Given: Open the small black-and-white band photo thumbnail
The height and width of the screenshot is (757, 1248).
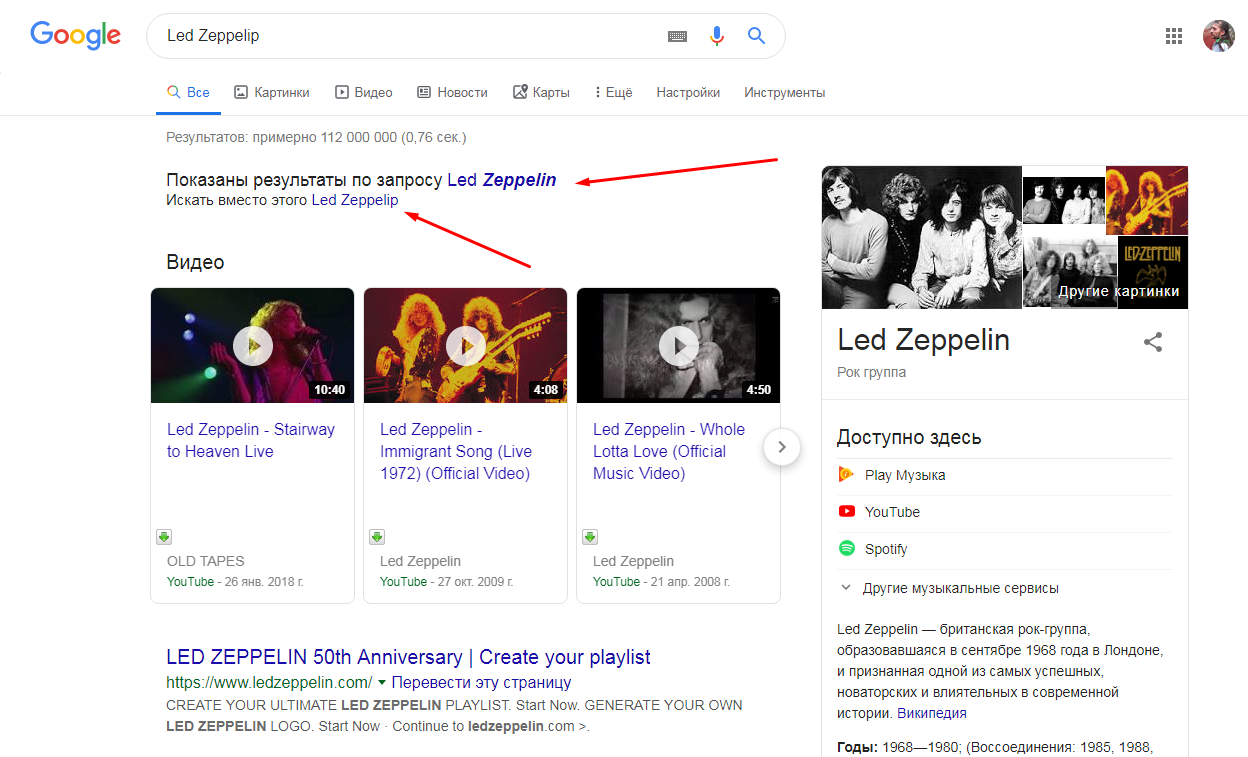Looking at the screenshot, I should pyautogui.click(x=1063, y=200).
